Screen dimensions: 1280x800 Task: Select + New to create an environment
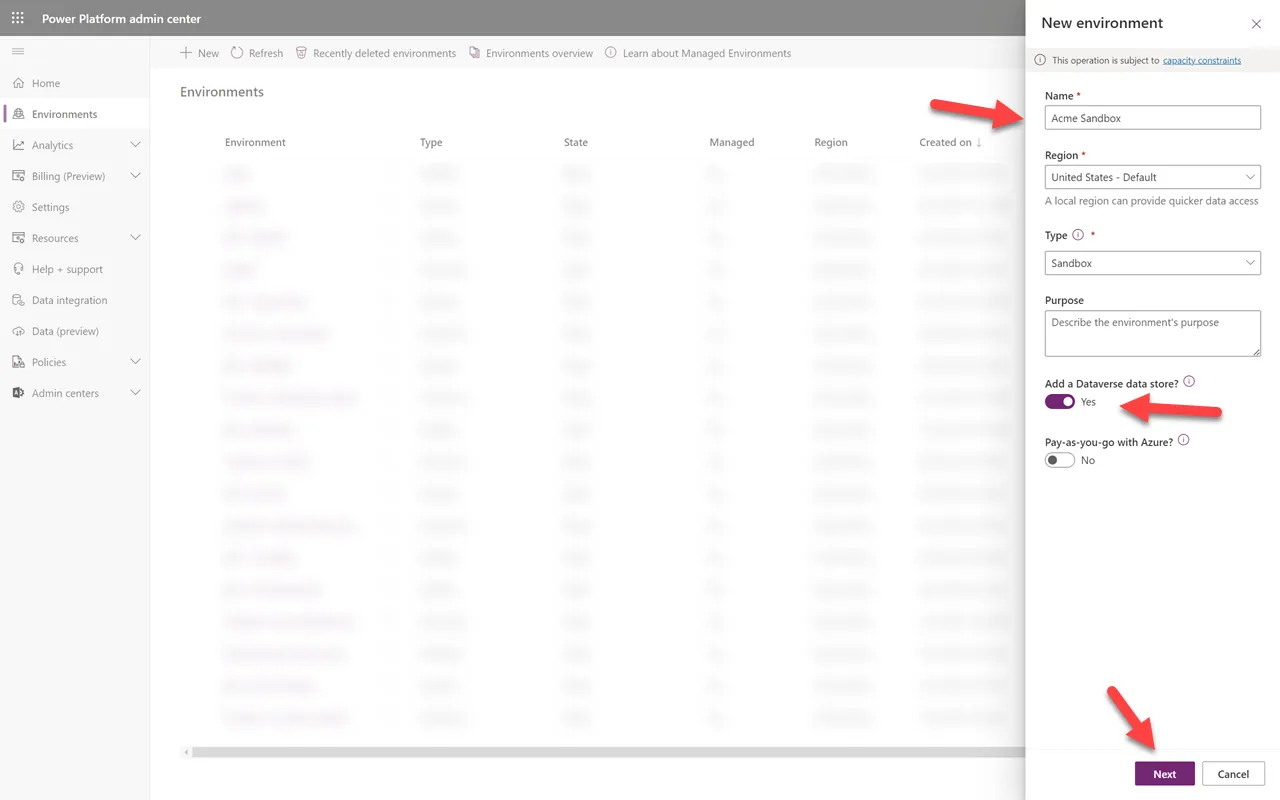coord(199,52)
